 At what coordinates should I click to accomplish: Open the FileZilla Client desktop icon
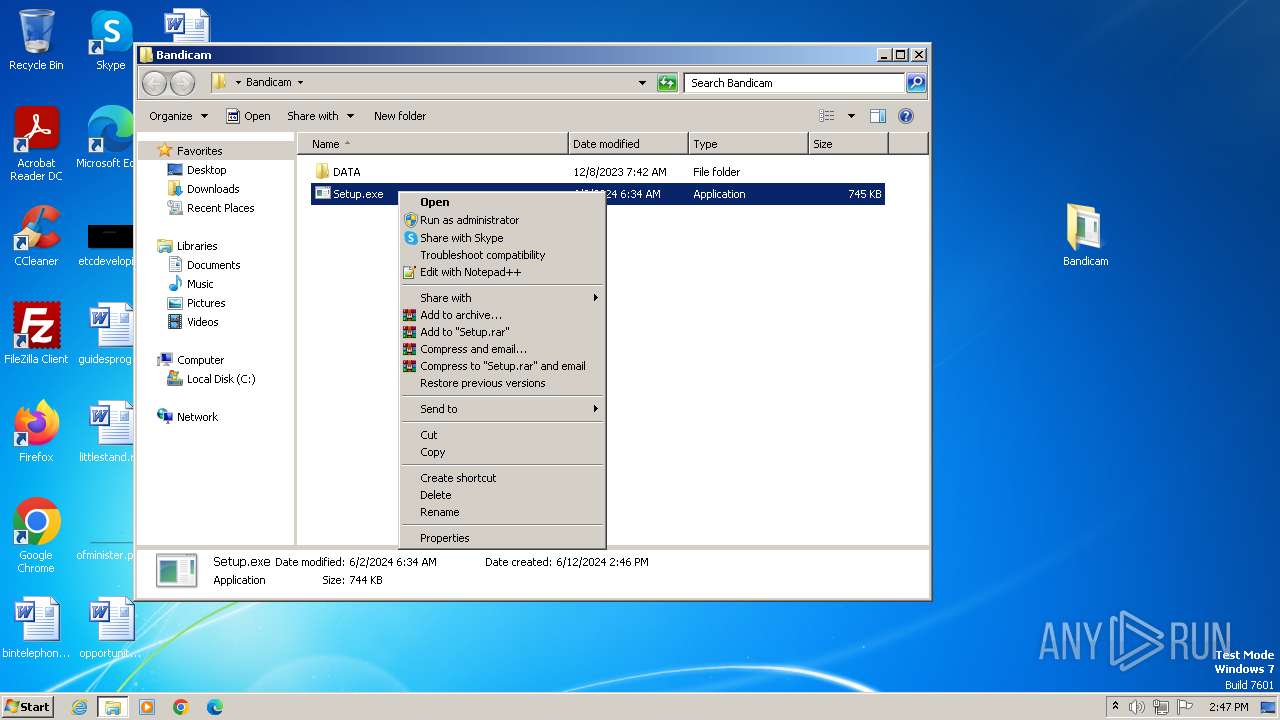36,334
